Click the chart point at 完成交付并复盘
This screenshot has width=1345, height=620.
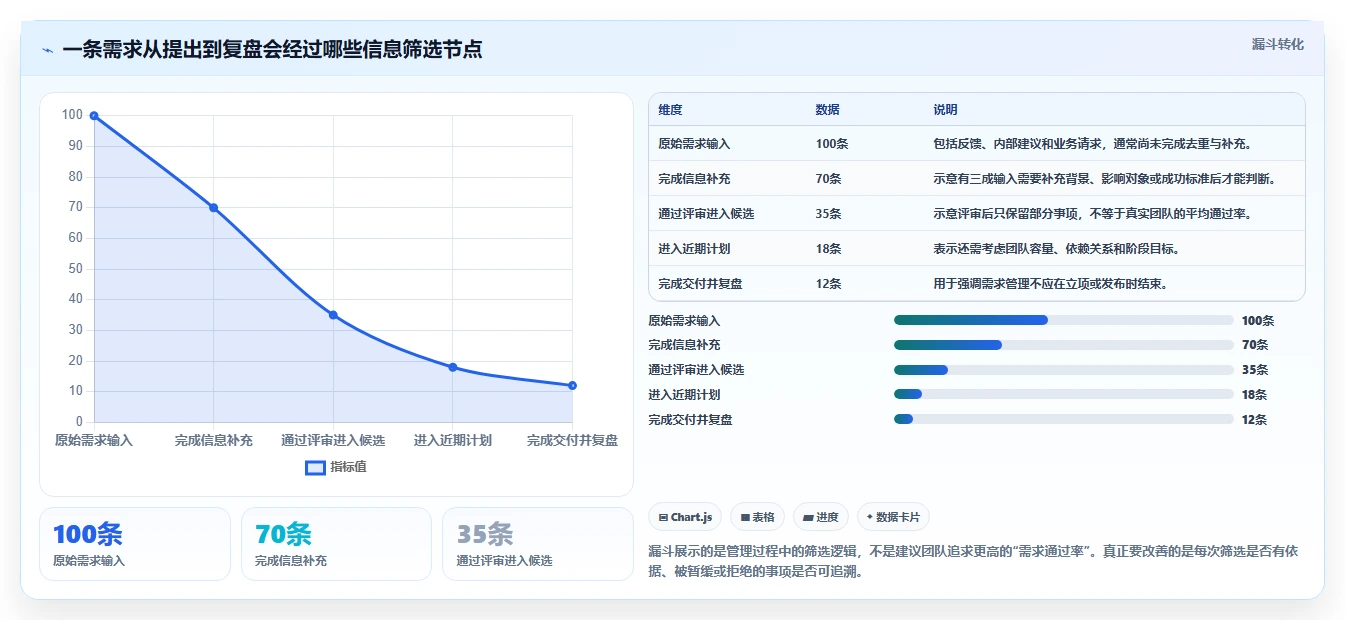572,385
